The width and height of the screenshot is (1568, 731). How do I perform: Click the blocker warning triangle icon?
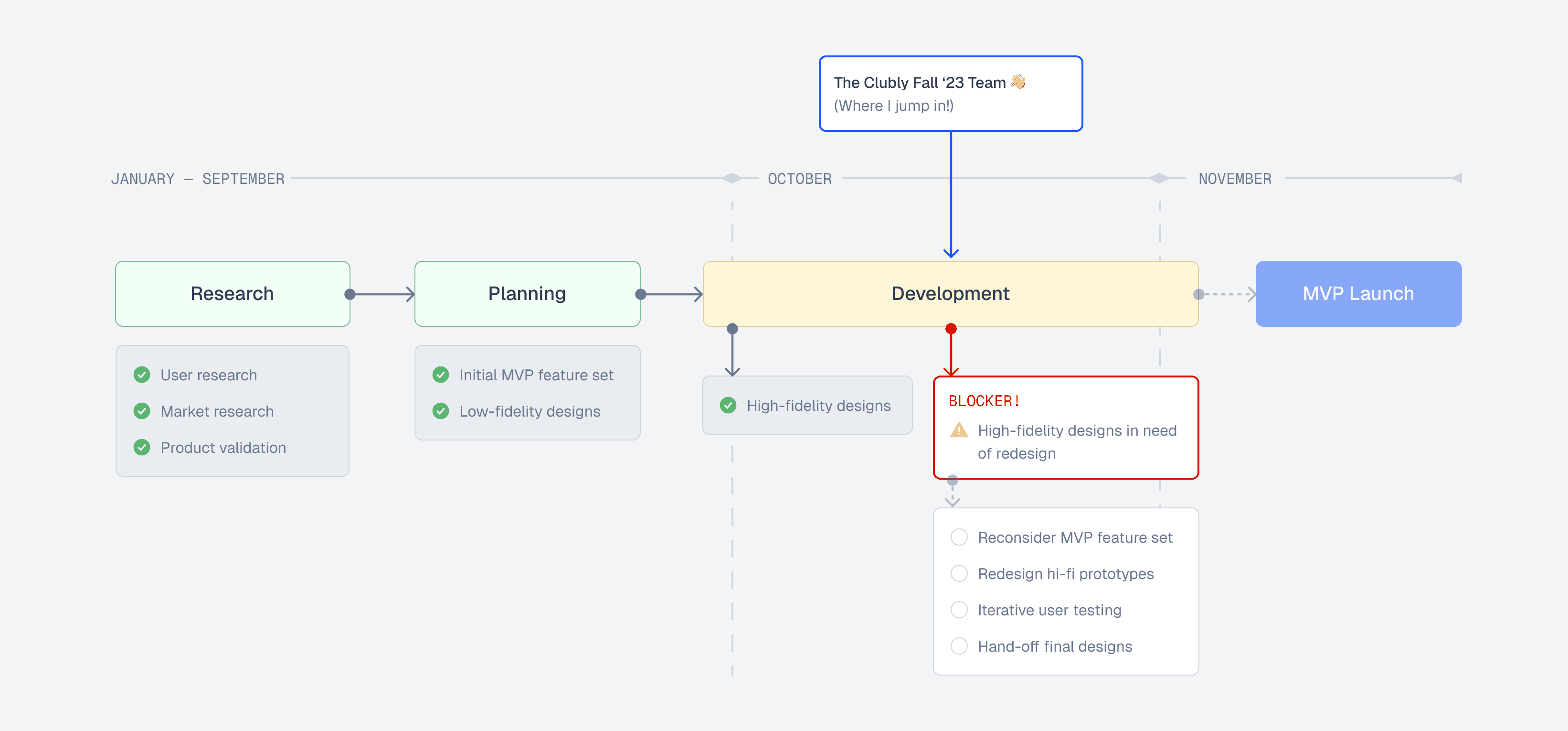click(959, 430)
